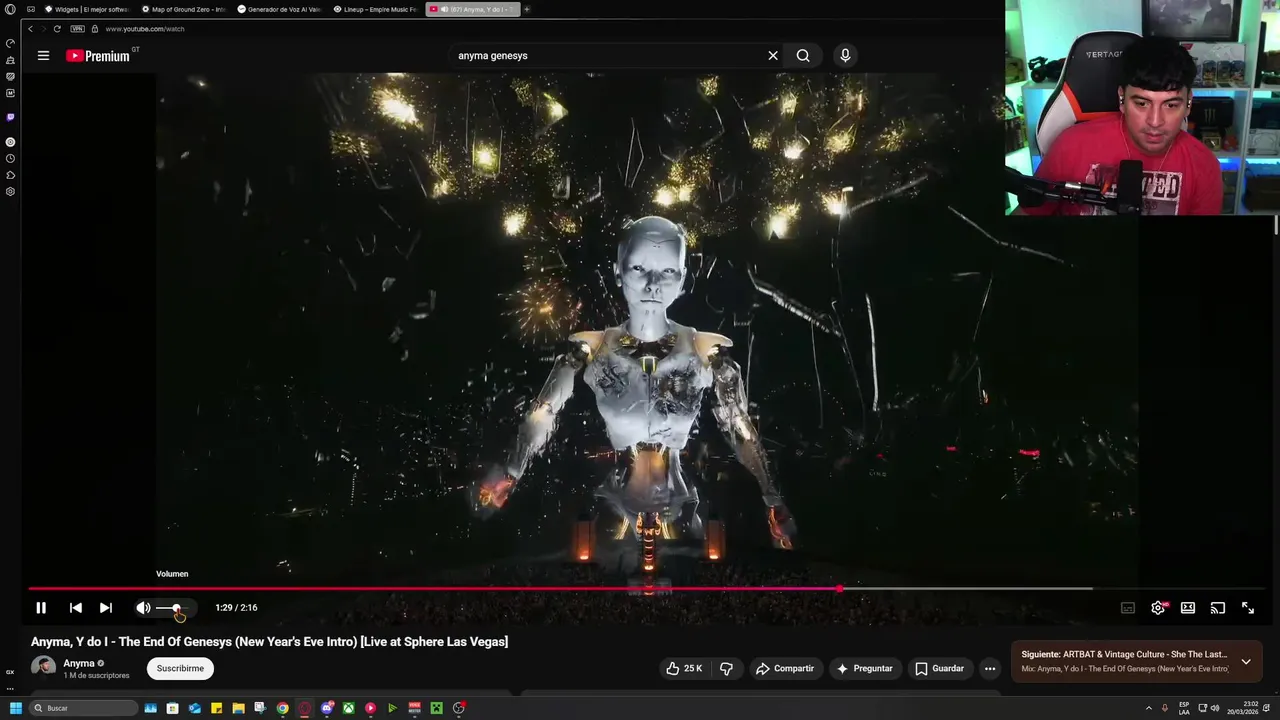The width and height of the screenshot is (1280, 720).
Task: Dislike the video
Action: (727, 668)
